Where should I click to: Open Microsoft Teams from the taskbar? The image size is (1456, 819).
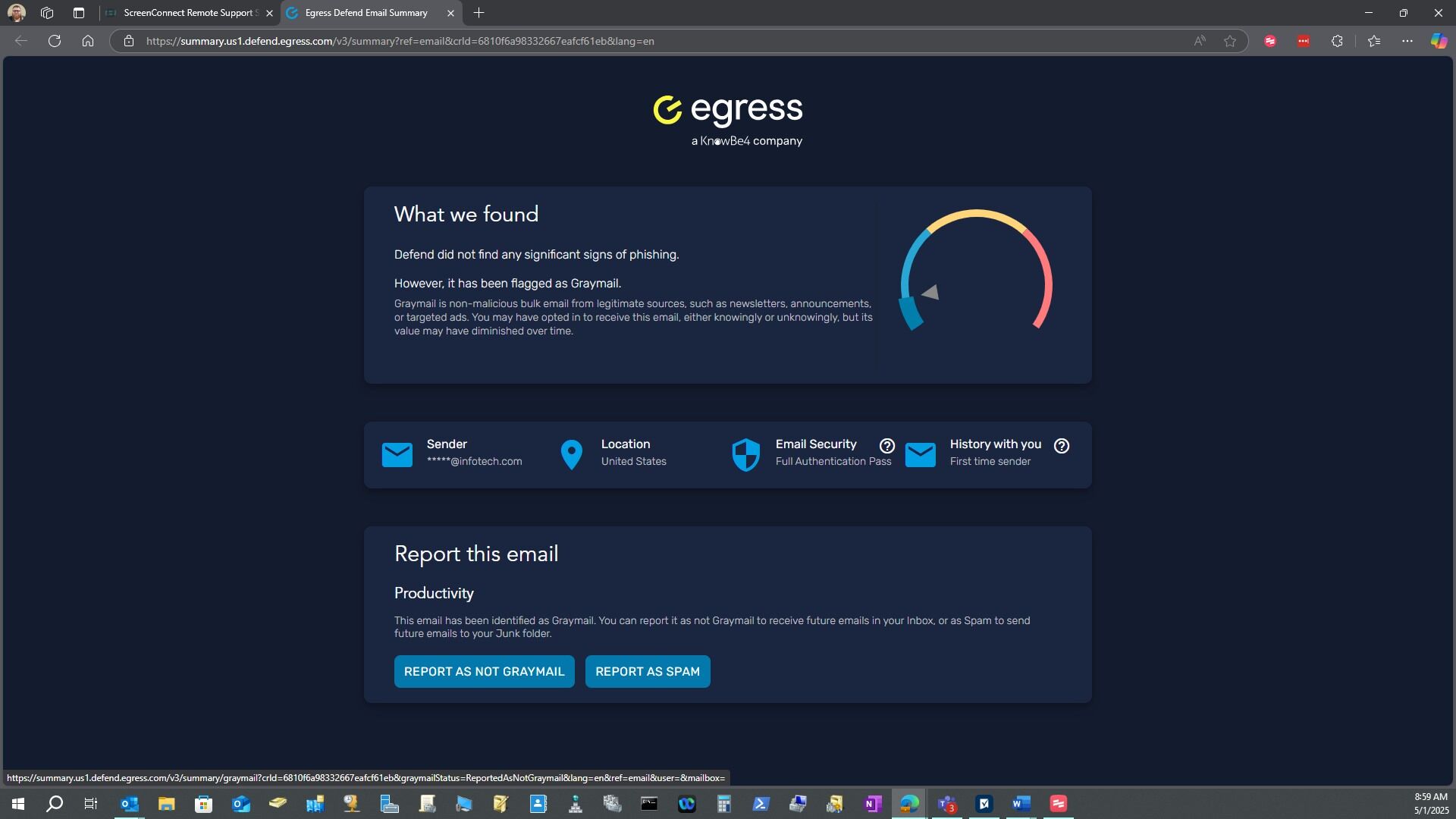point(947,804)
